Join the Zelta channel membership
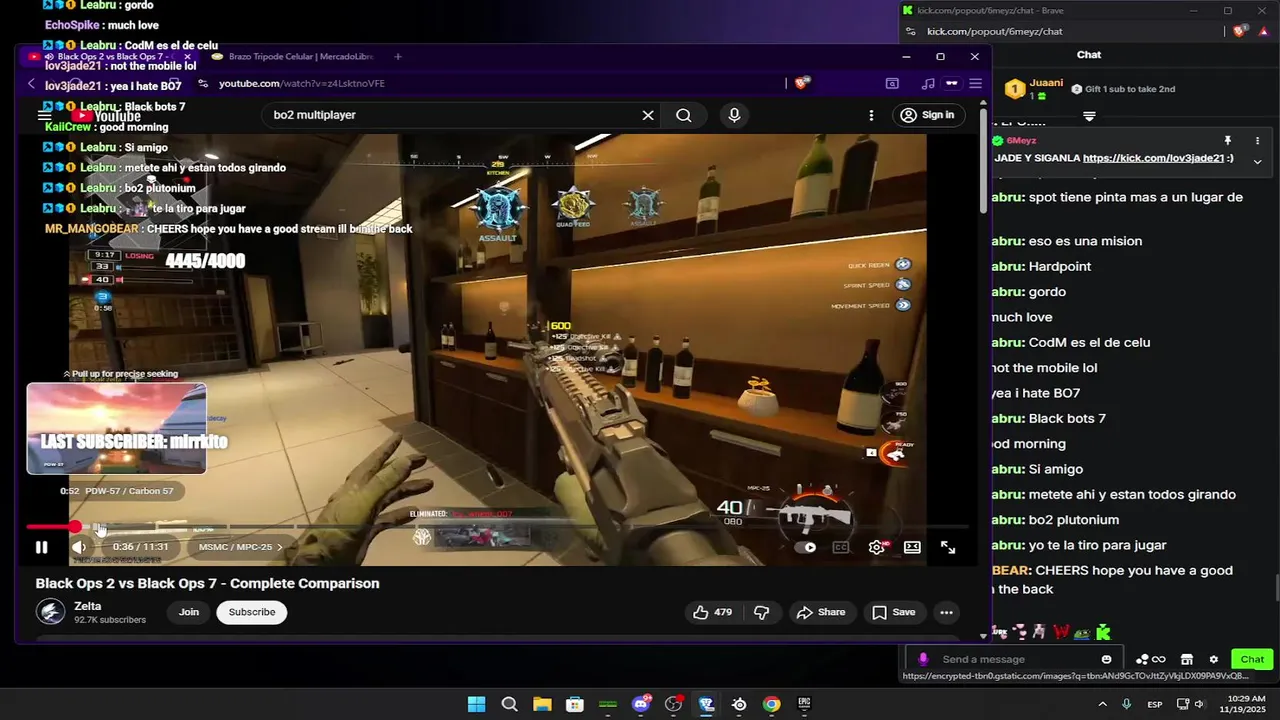This screenshot has height=720, width=1280. tap(189, 612)
